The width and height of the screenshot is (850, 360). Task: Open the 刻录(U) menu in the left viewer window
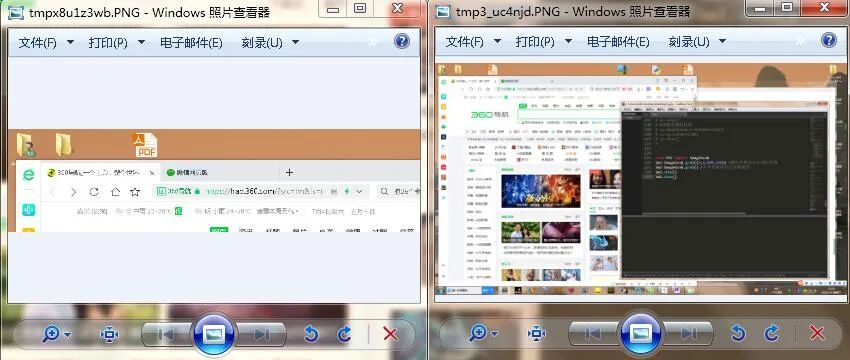point(262,43)
